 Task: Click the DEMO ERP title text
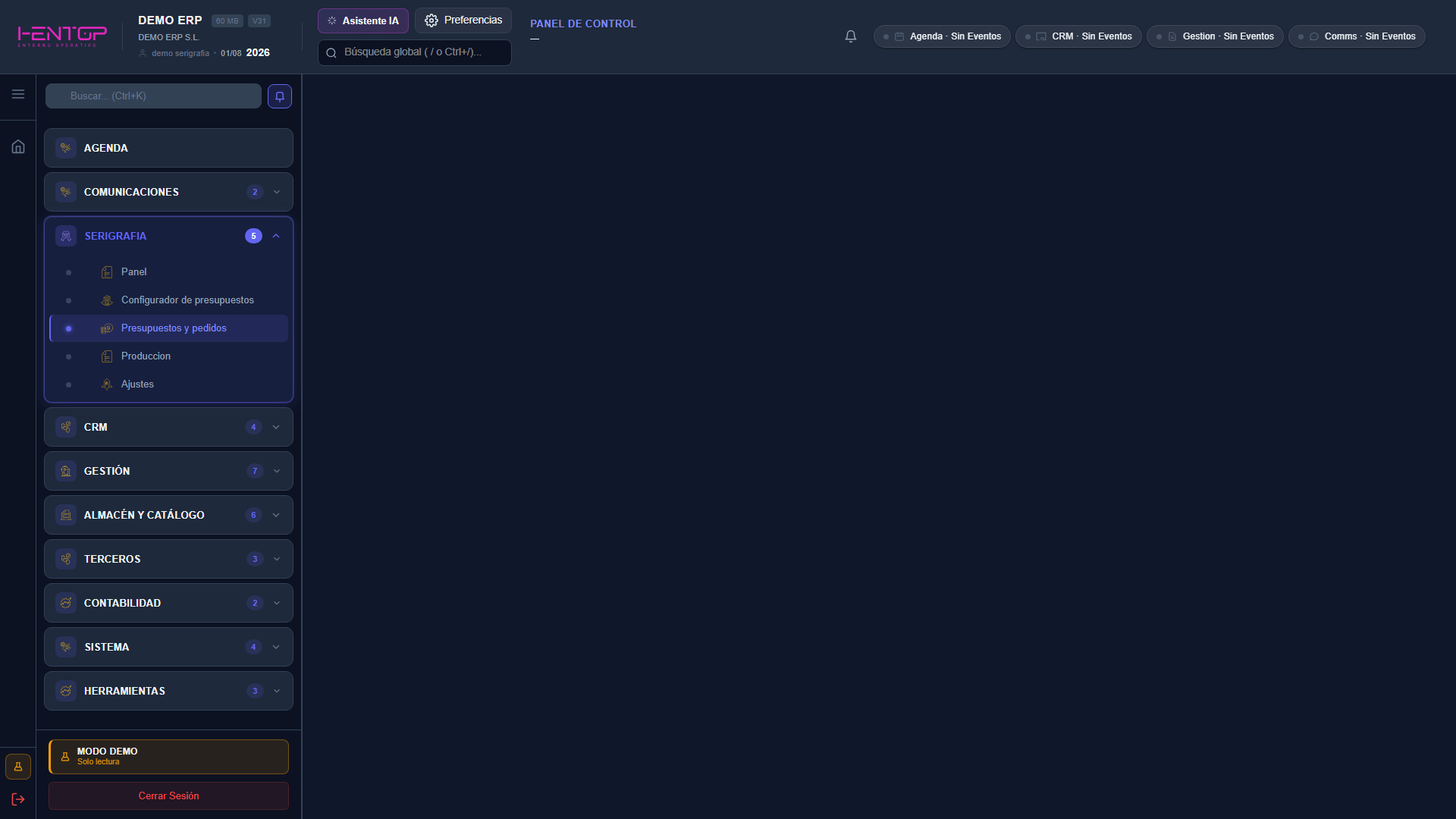tap(170, 20)
